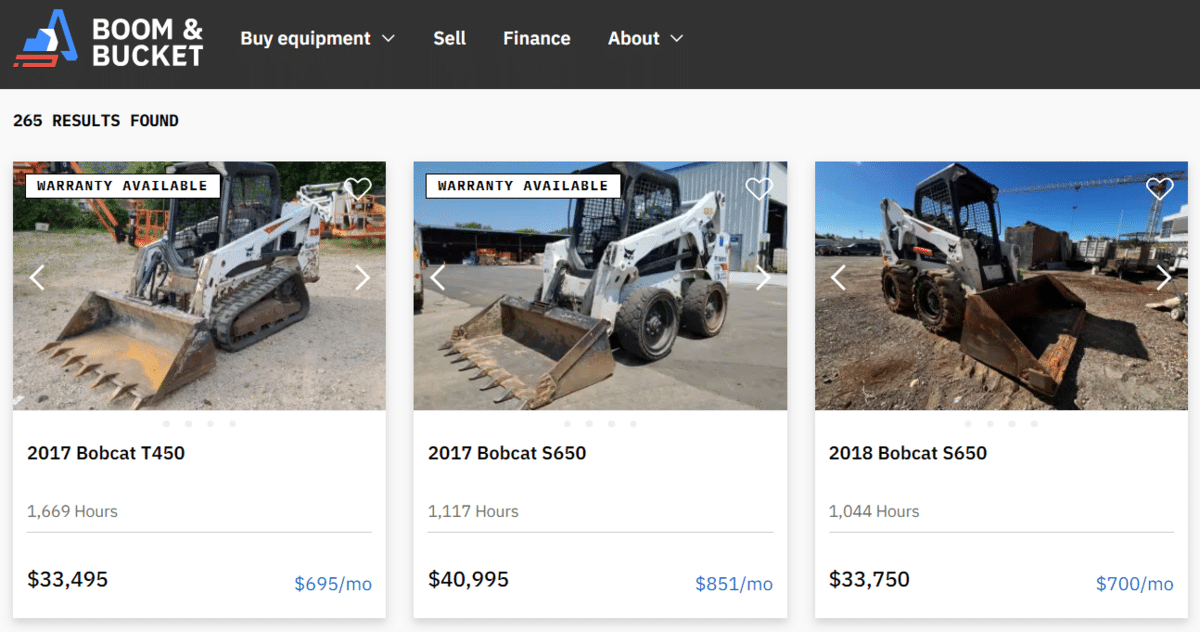Select second carousel dot on T450 card
Screen dimensions: 1200x632
tap(188, 424)
